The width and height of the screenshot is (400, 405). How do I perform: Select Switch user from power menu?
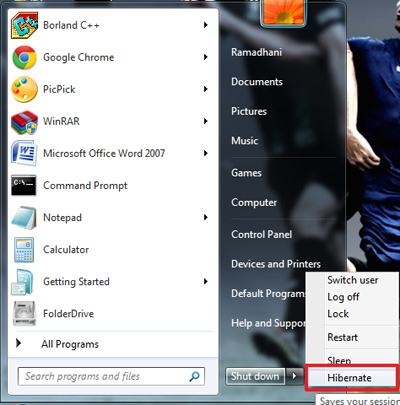(353, 280)
